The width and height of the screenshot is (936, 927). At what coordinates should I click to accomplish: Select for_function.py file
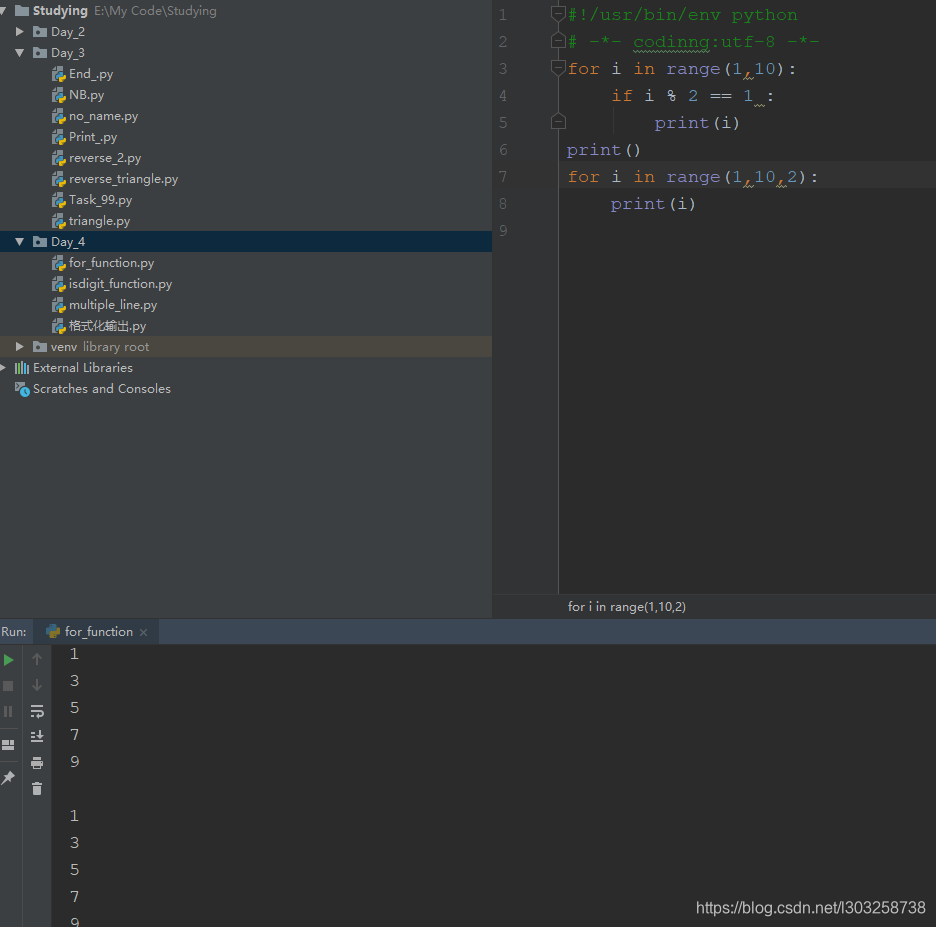coord(111,263)
